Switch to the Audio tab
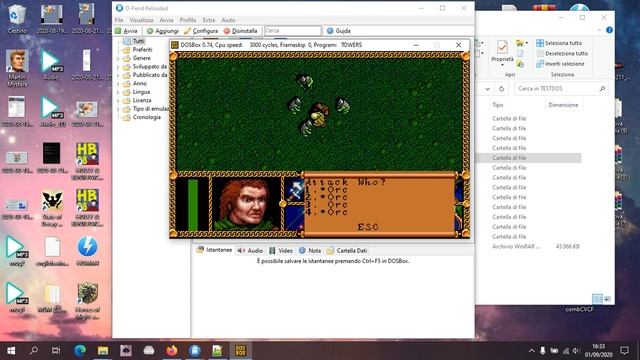 point(250,251)
